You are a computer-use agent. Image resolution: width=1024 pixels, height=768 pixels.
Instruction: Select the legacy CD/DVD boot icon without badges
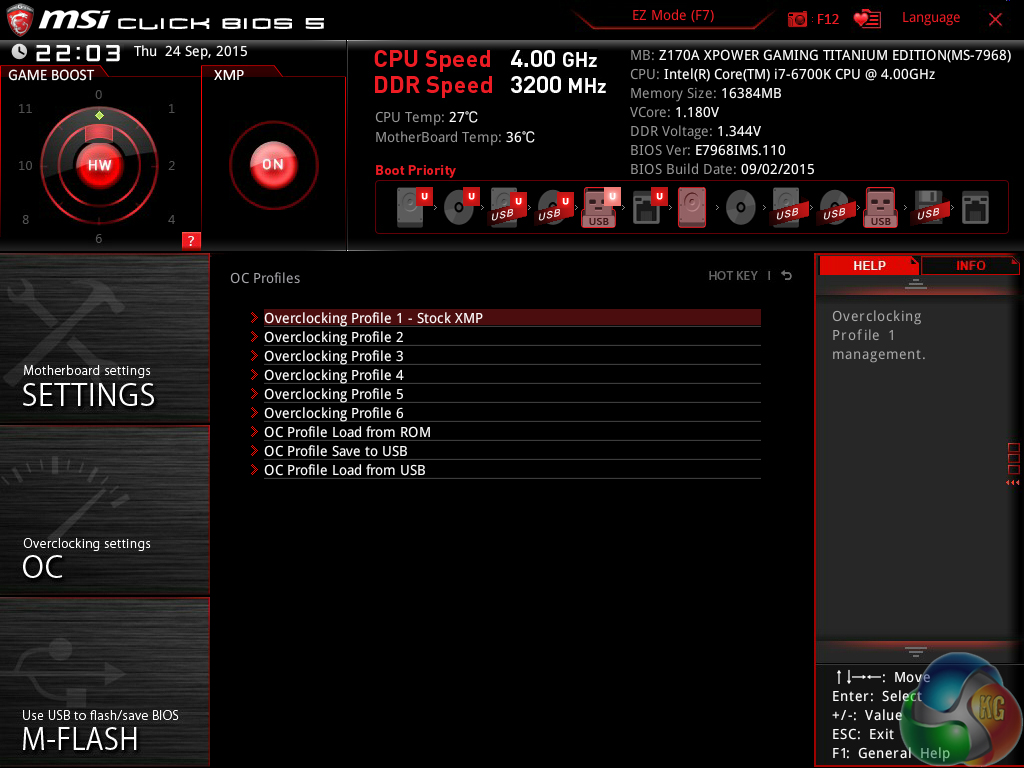741,207
